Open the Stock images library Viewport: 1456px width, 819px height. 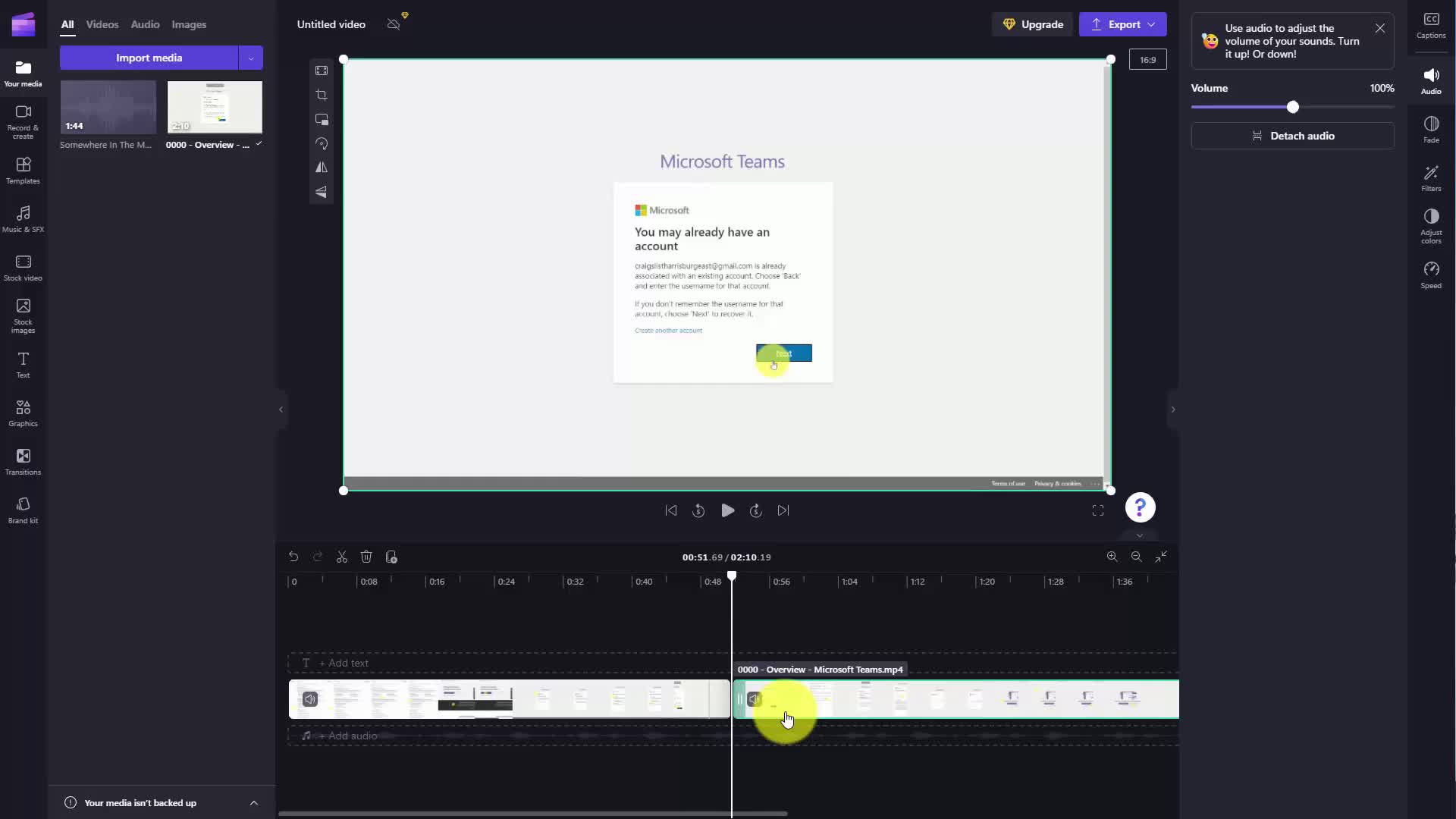[23, 315]
